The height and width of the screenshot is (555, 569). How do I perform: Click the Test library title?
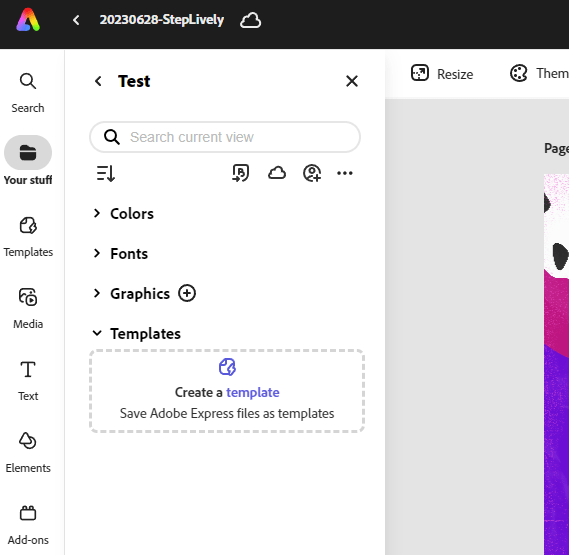pos(134,81)
